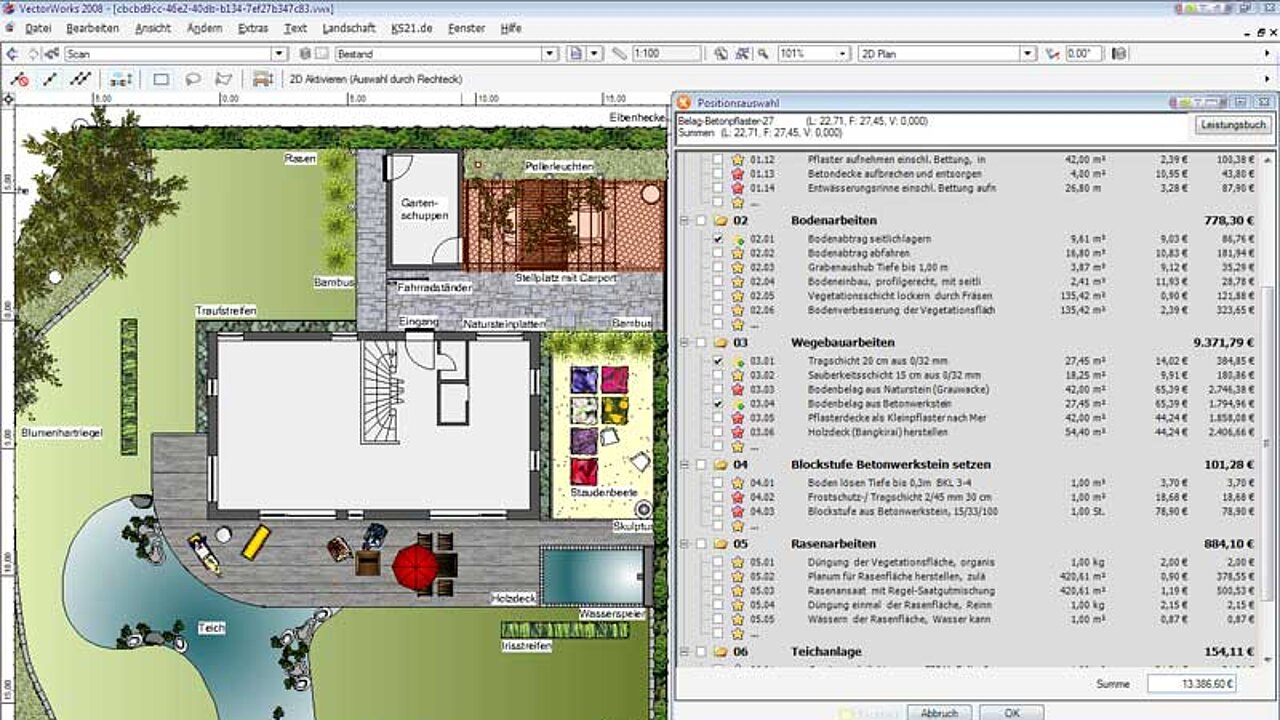Click the zoom magnifier icon beside 101%

pos(764,54)
